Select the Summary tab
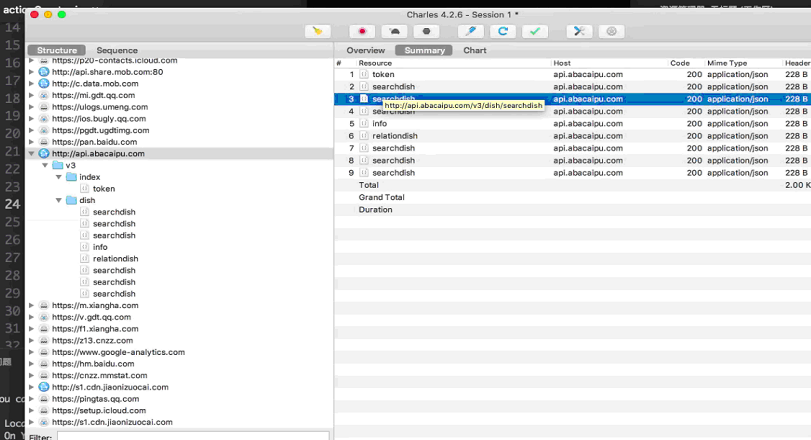Screen dimensions: 811x440 tap(424, 50)
